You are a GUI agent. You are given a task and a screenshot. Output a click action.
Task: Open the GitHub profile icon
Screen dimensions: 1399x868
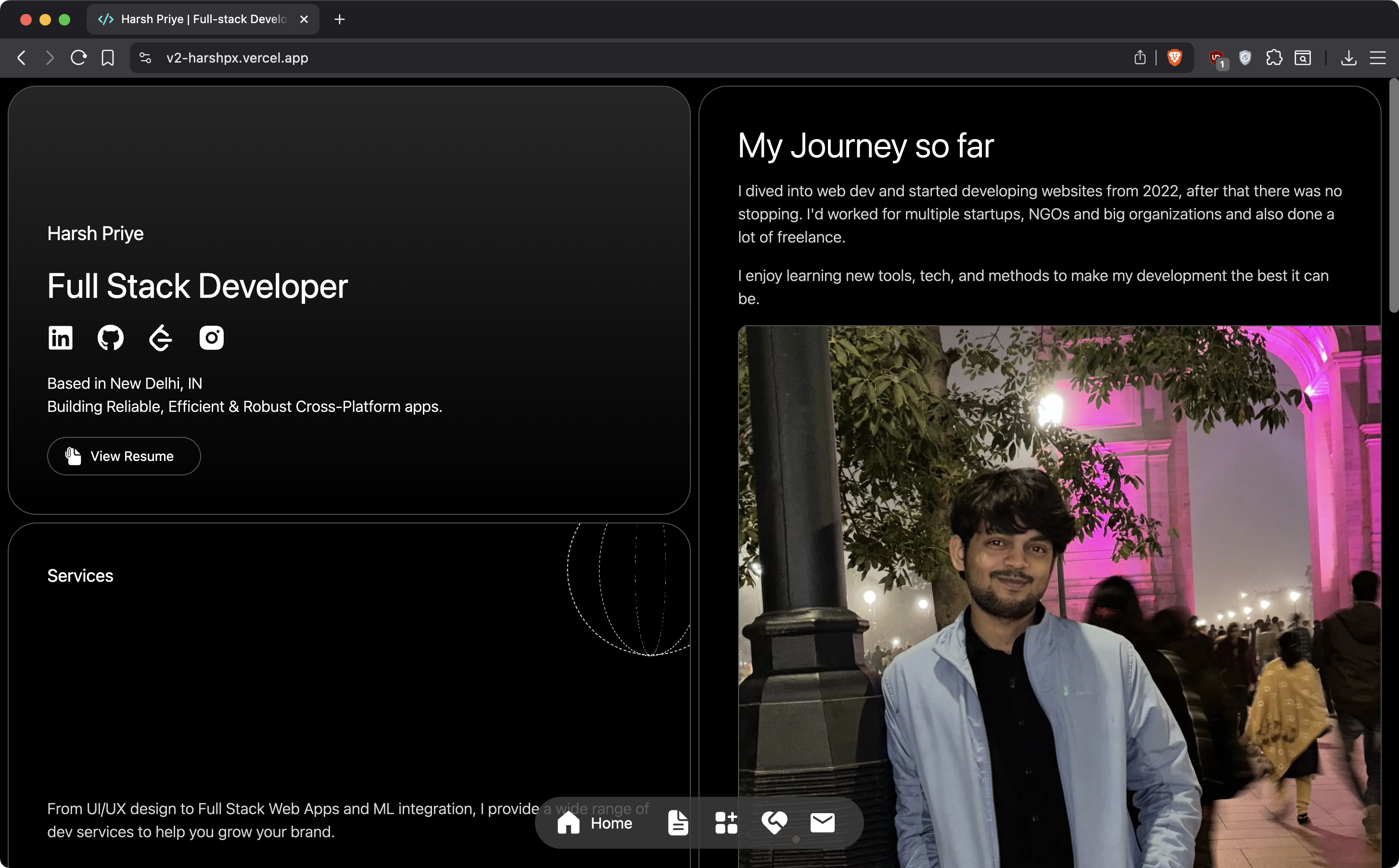pyautogui.click(x=110, y=338)
